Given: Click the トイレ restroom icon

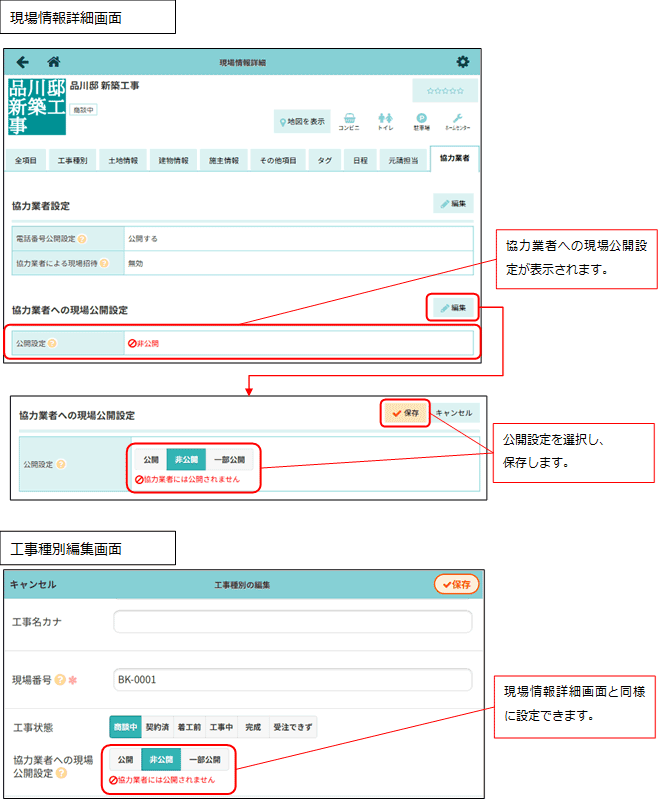Looking at the screenshot, I should point(385,121).
